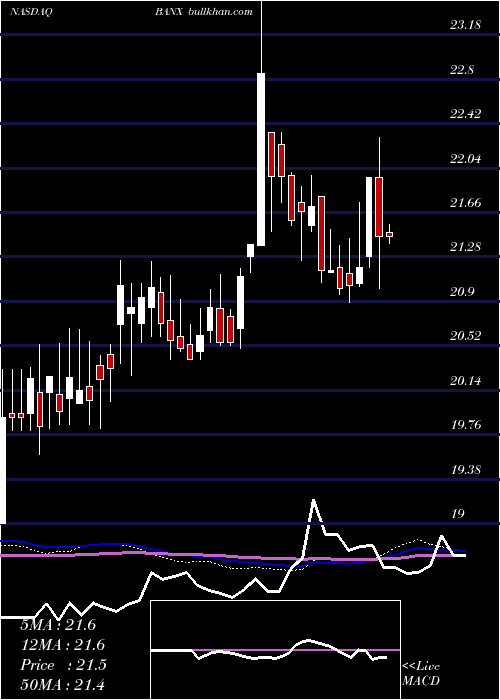Click the tallest white candlestick body
The width and height of the screenshot is (500, 700).
tap(261, 159)
